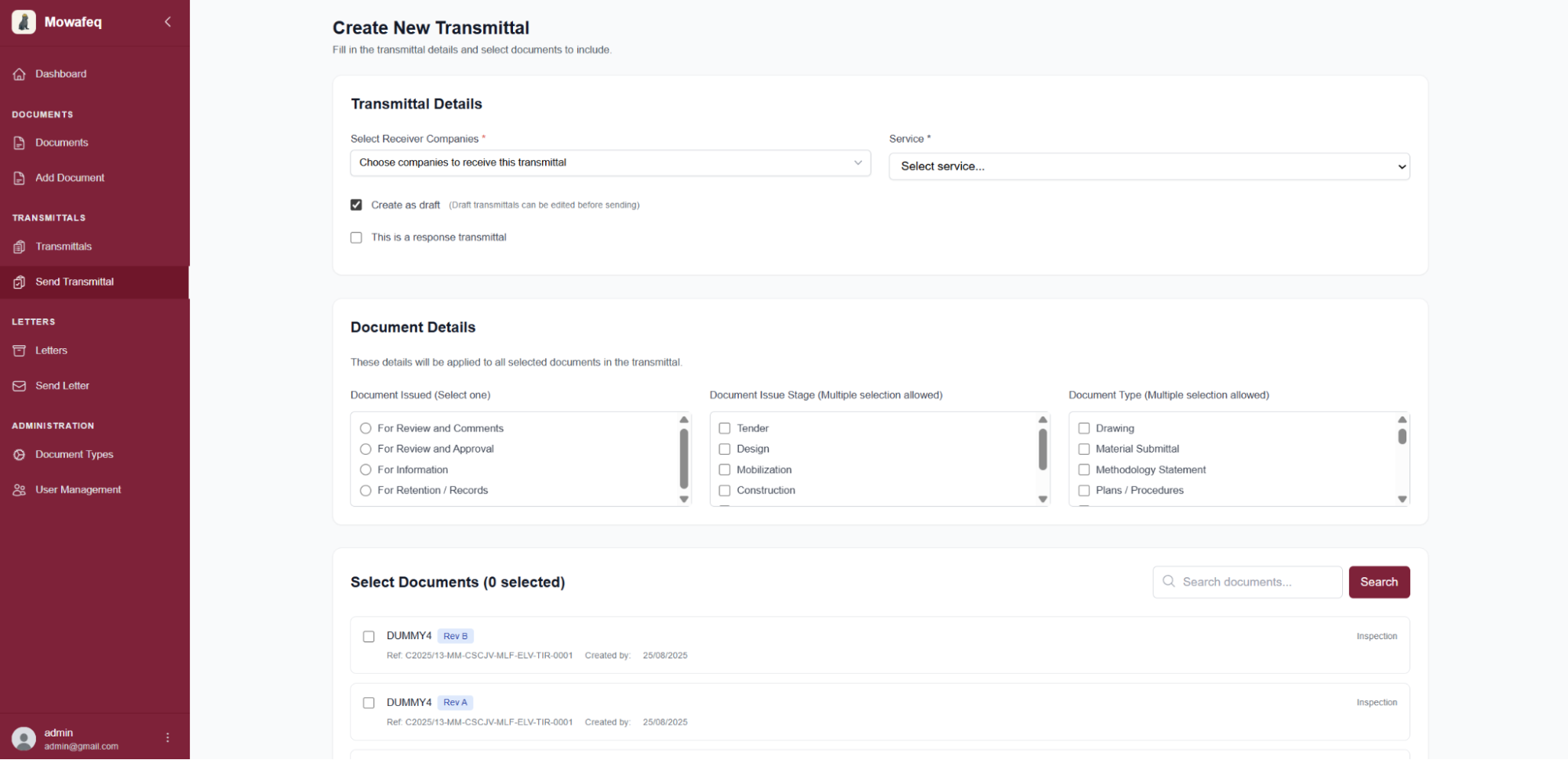Check the Tender issue stage
1568x760 pixels.
[724, 427]
